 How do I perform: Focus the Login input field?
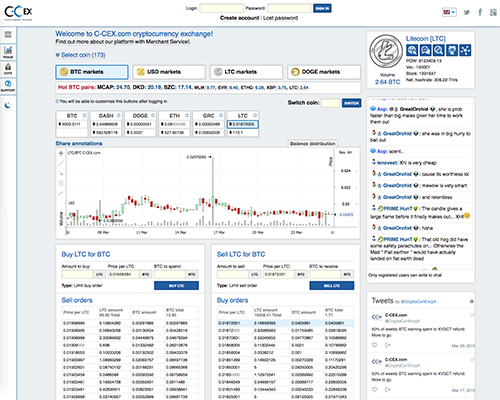click(222, 8)
